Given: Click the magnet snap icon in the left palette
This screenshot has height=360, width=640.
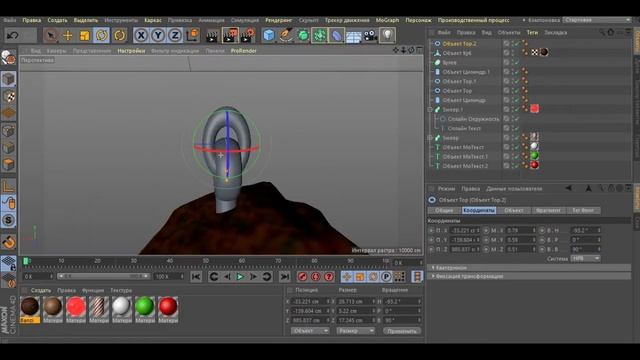Looking at the screenshot, I should [x=9, y=242].
